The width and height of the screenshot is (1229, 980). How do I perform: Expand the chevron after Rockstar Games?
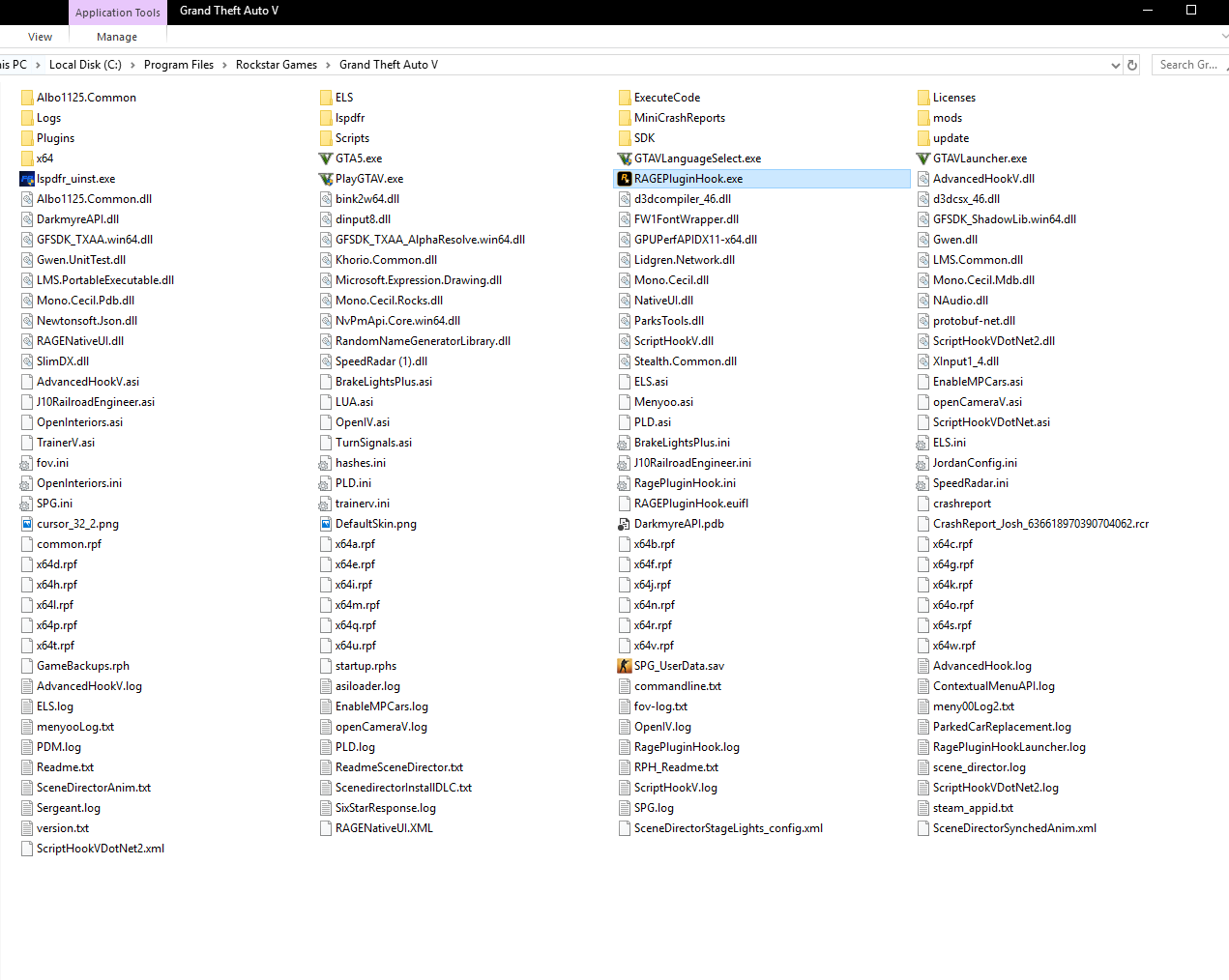pos(328,65)
